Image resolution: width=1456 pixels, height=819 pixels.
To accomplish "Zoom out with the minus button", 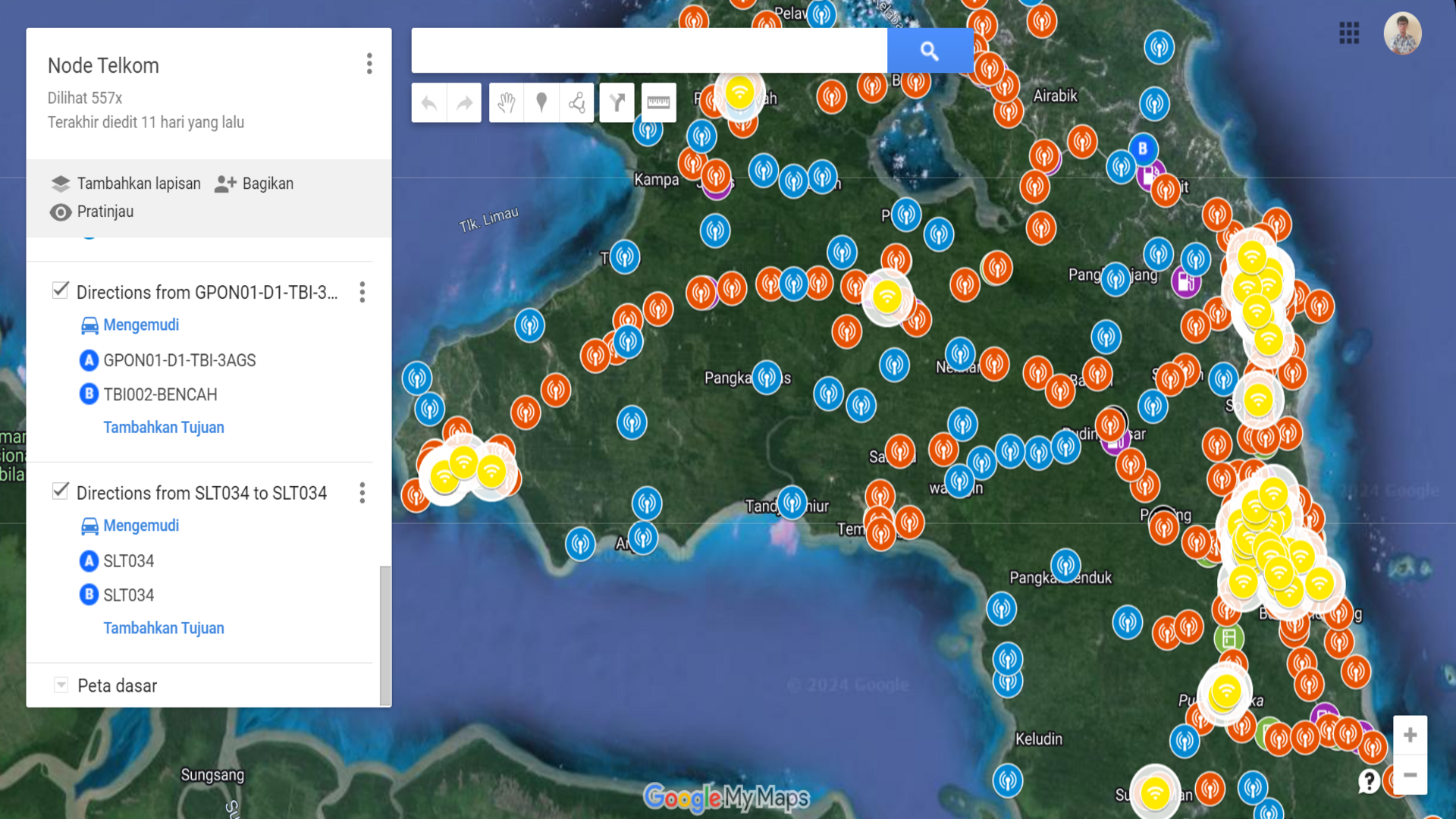I will pyautogui.click(x=1410, y=775).
